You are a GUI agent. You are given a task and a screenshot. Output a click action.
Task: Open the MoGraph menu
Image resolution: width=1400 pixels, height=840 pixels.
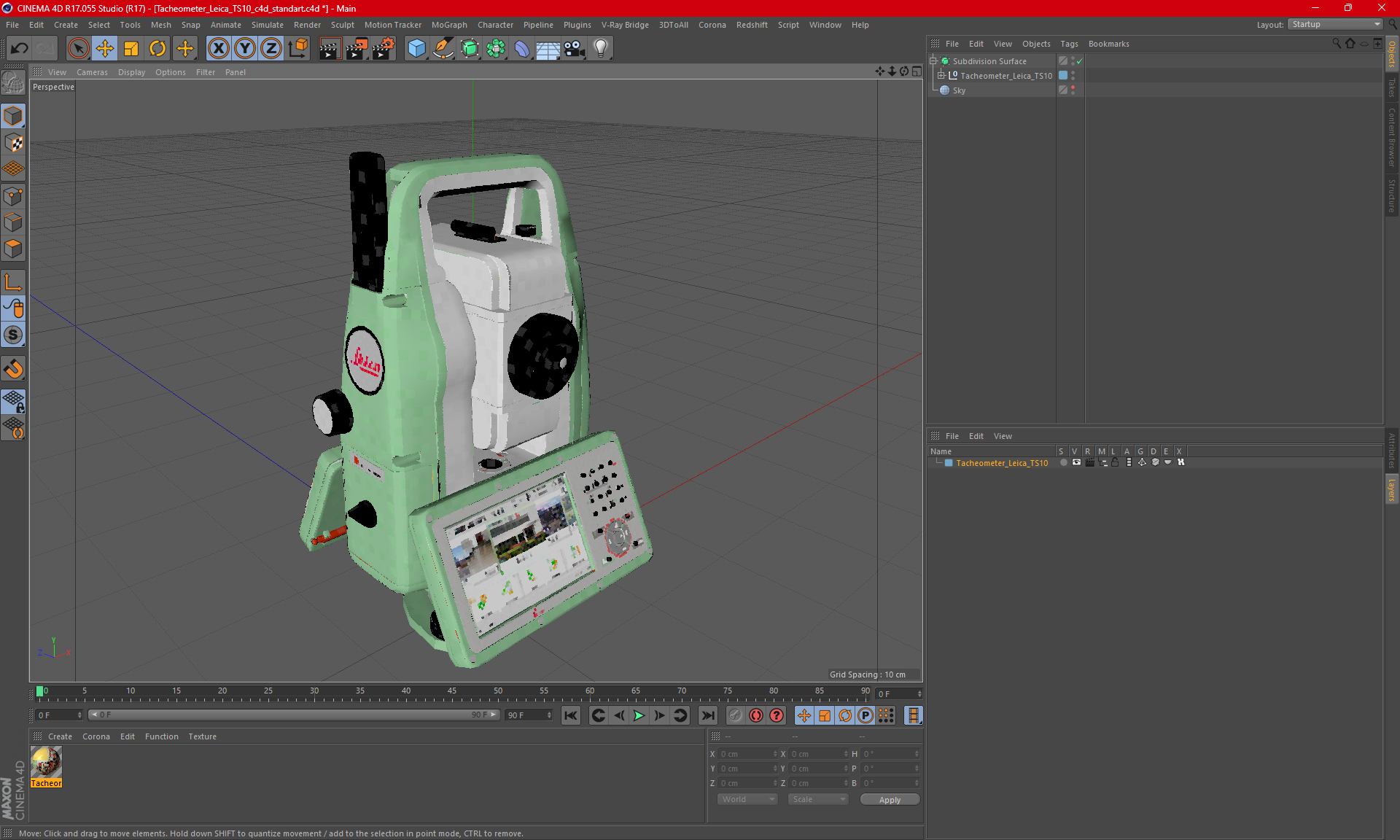pos(449,25)
